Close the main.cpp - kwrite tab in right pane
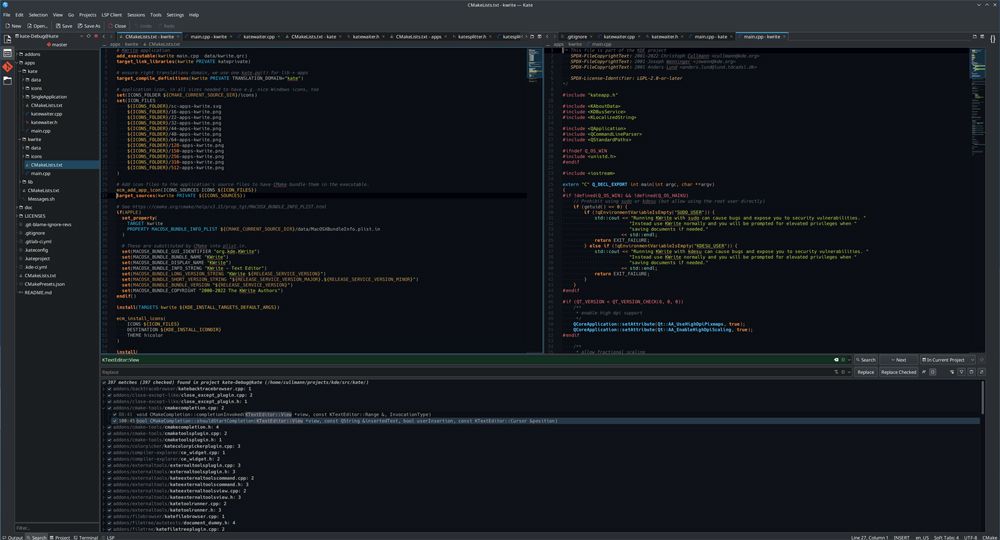Image resolution: width=1000 pixels, height=540 pixels. pyautogui.click(x=784, y=36)
